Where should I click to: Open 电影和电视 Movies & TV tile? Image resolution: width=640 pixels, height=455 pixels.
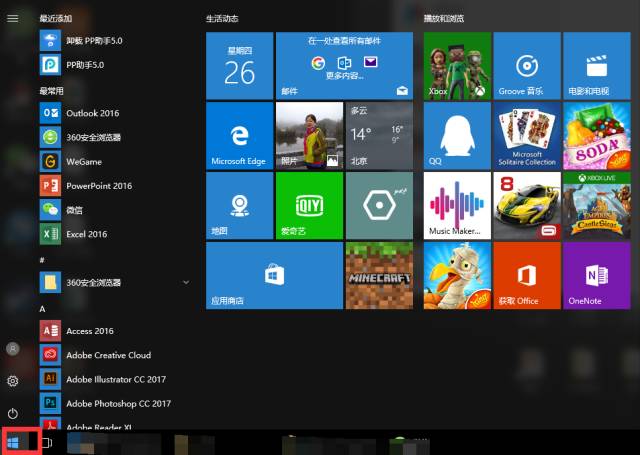[x=597, y=66]
